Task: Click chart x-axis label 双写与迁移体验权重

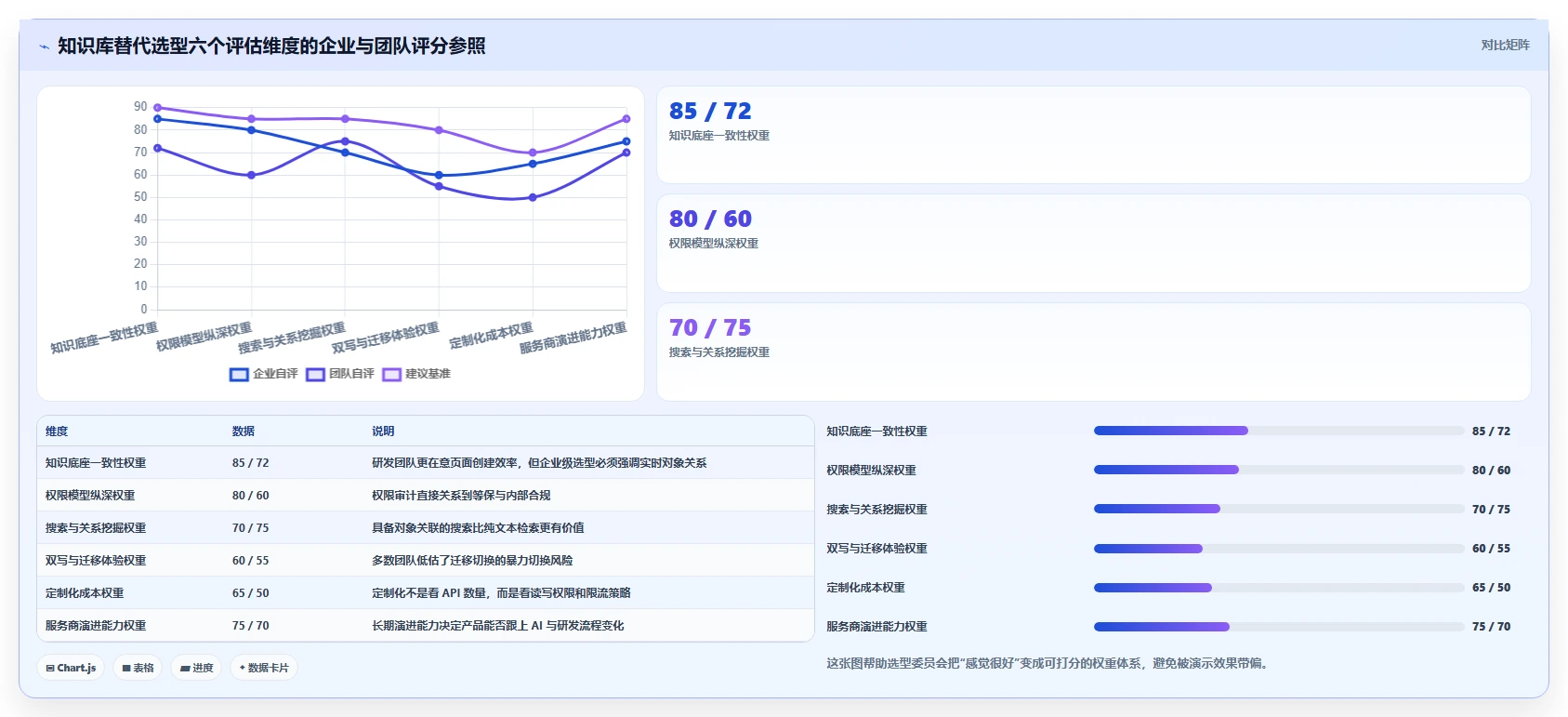Action: click(x=385, y=339)
